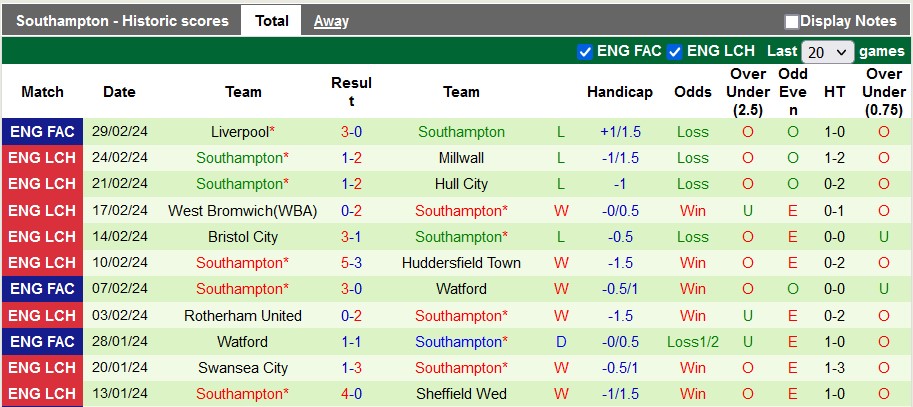913x407 pixels.
Task: Click the Swansea City team name
Action: pos(243,368)
